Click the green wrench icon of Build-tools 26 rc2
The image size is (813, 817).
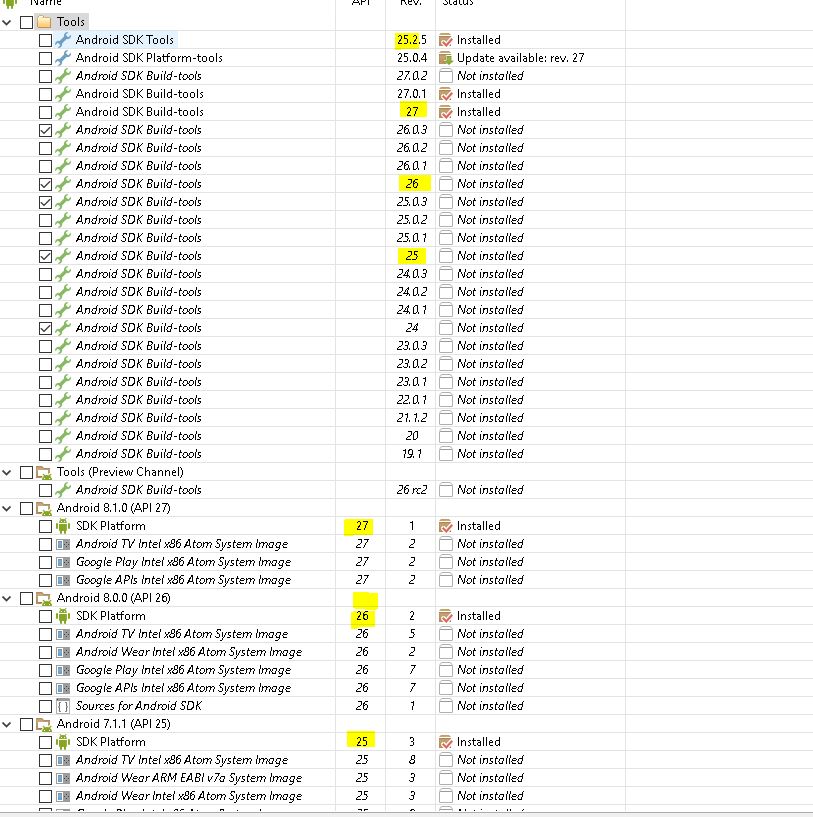point(63,490)
